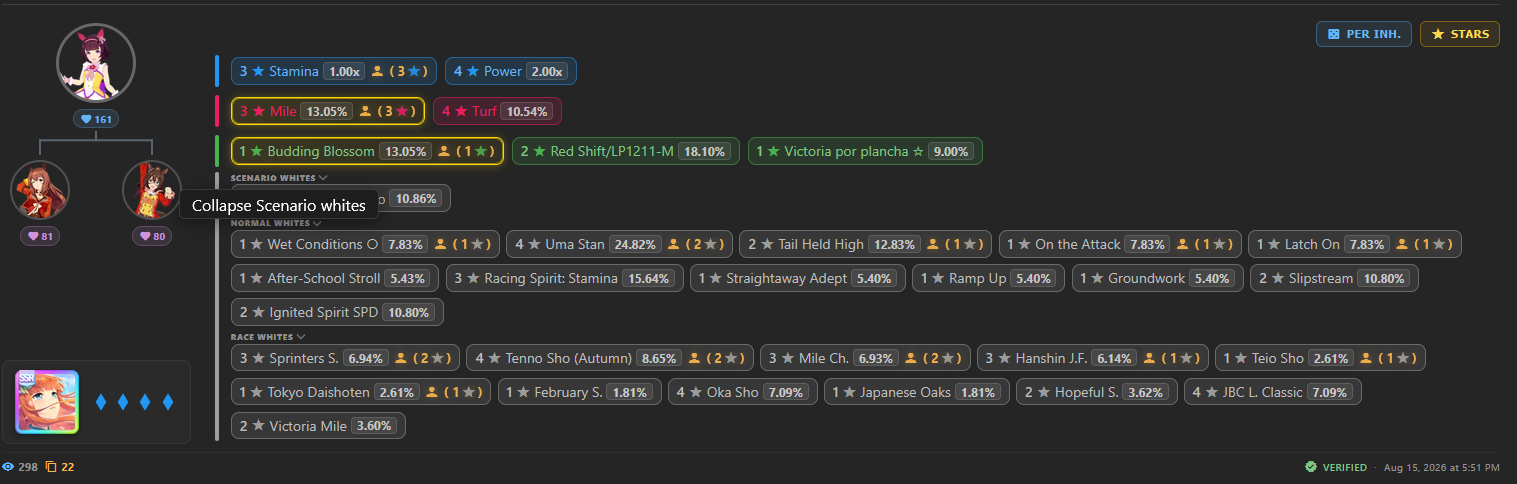Click the right parent character portrait
Screen dimensions: 1517x484
click(x=152, y=190)
